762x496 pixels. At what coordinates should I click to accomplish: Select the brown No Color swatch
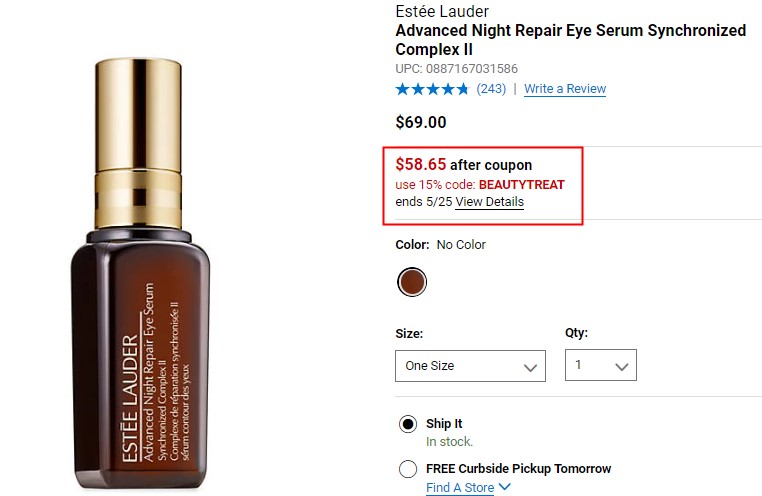point(412,282)
